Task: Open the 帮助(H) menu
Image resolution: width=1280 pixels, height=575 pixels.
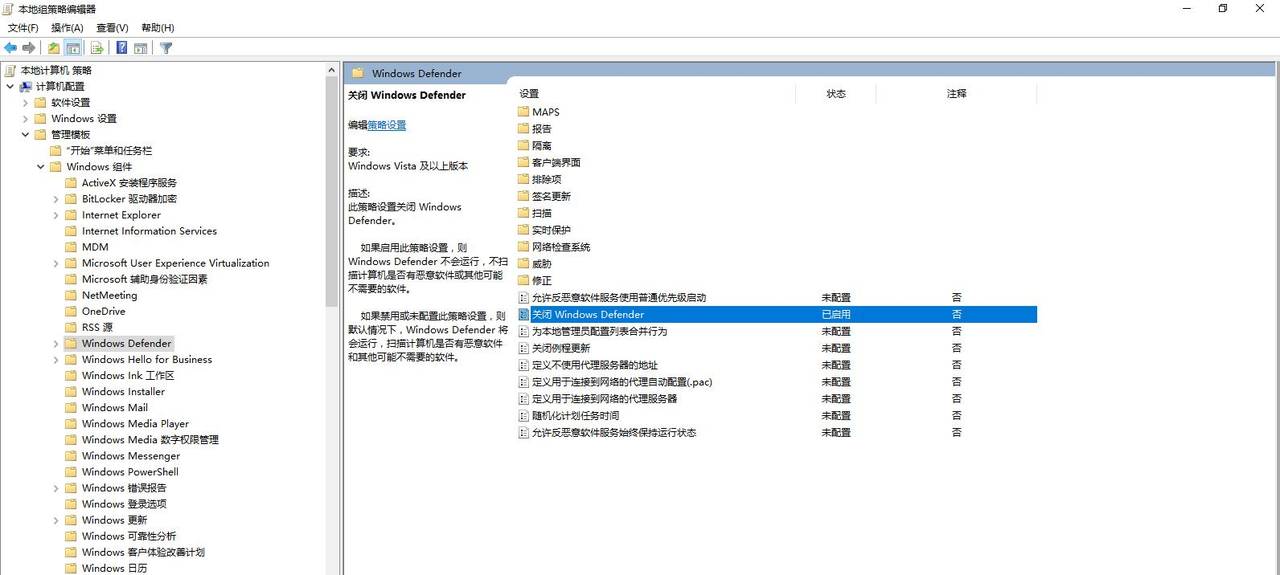Action: pyautogui.click(x=157, y=28)
